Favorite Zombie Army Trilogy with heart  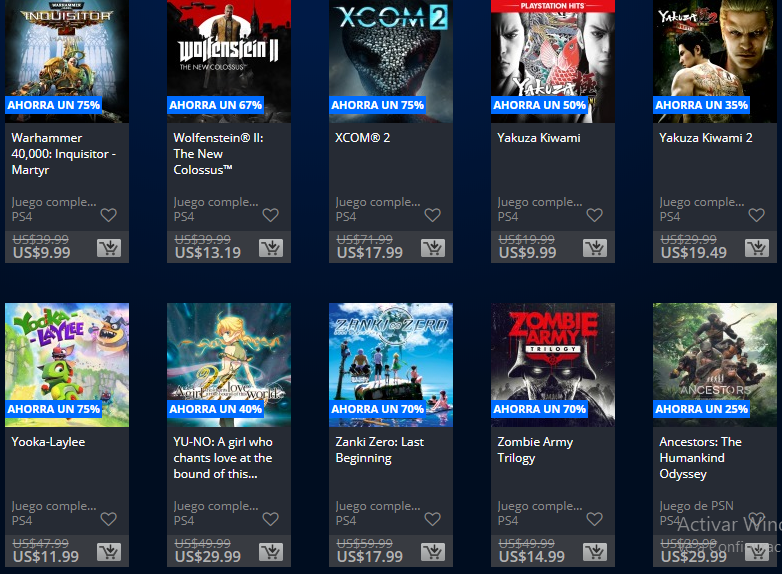click(594, 519)
